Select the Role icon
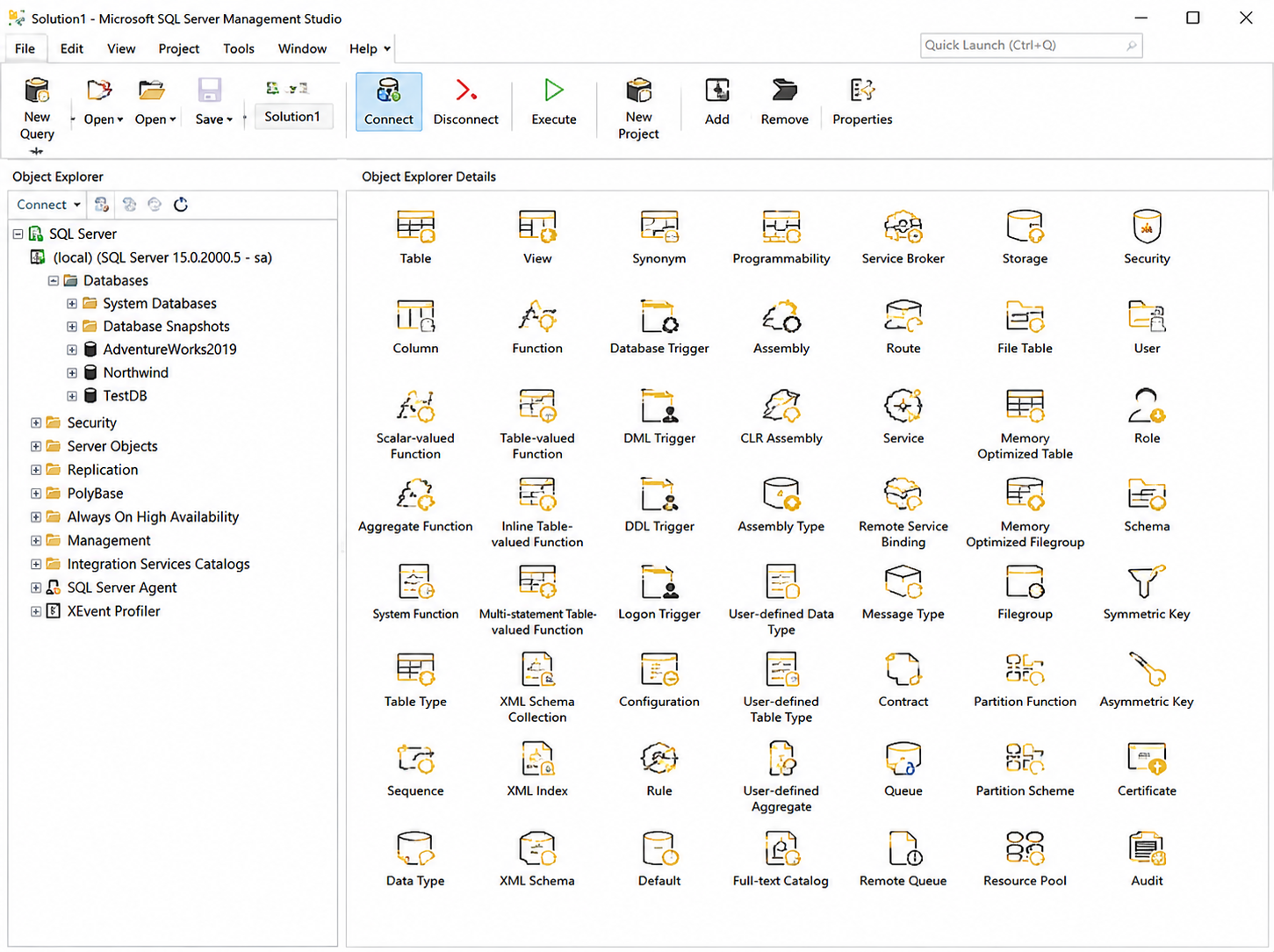 1147,406
